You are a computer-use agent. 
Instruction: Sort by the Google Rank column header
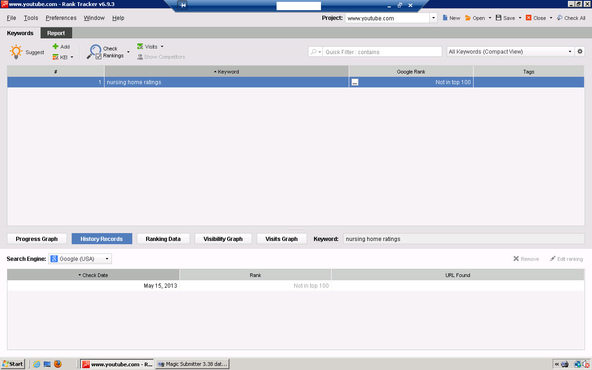click(411, 71)
